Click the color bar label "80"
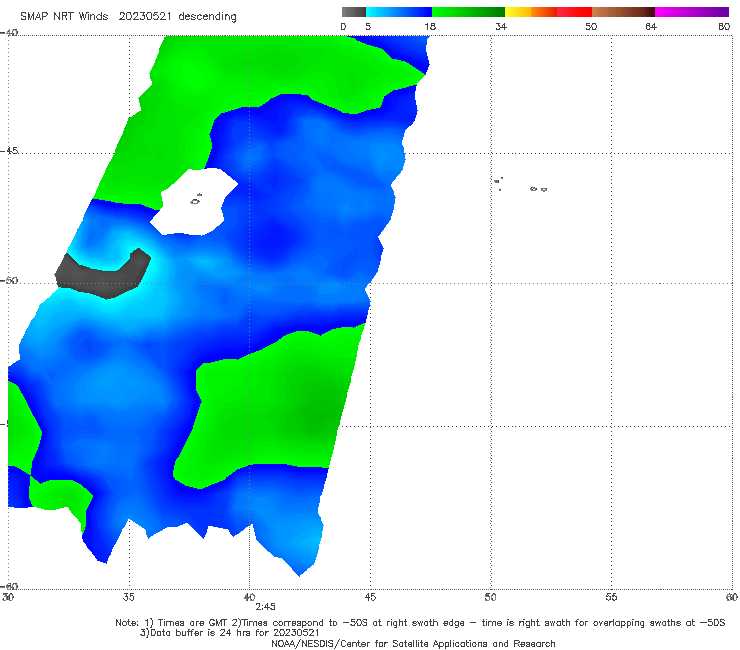This screenshot has width=740, height=650. tap(724, 27)
